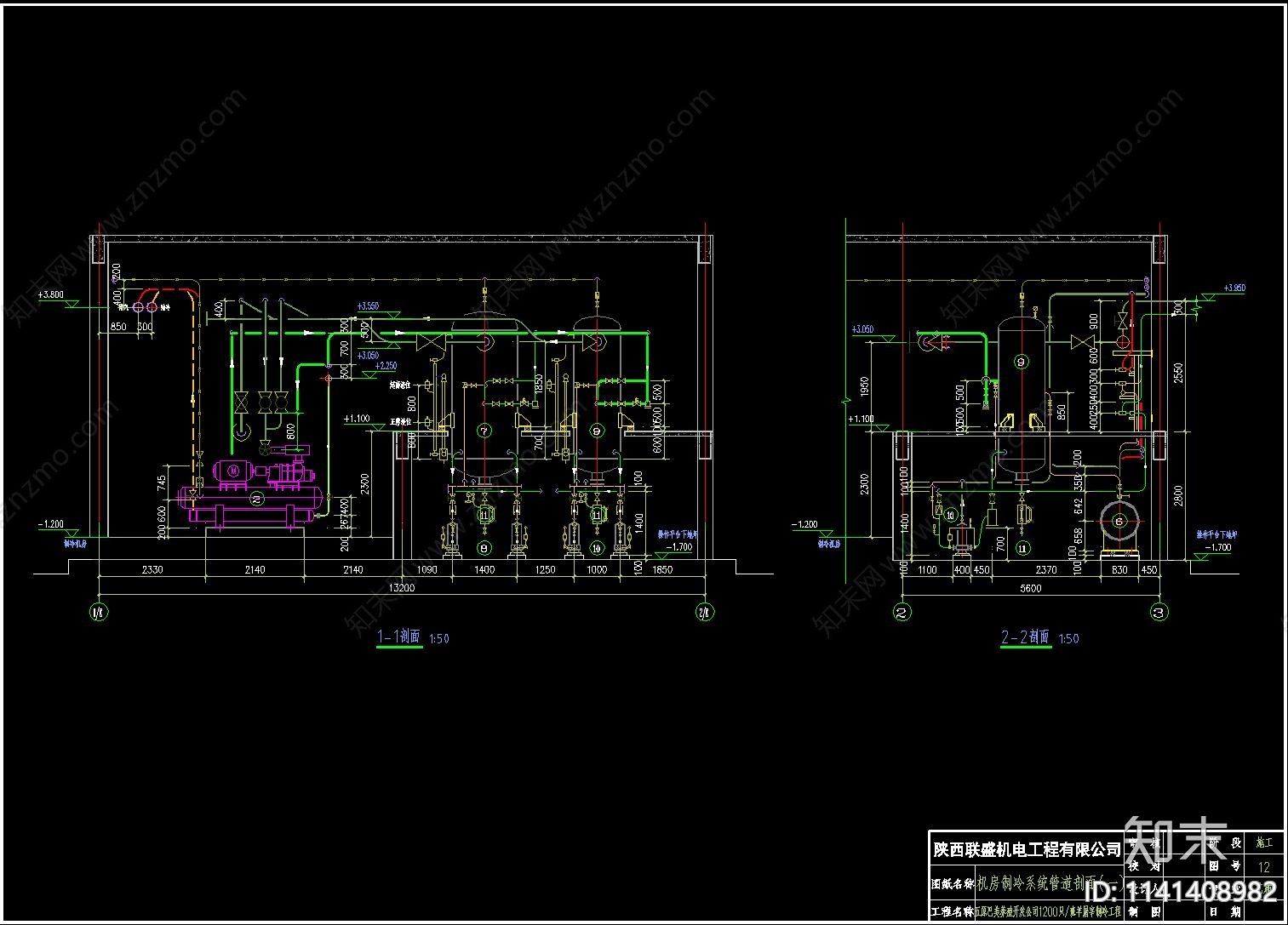Pick the +3.550 elevation label
Screen dimensions: 1288x925
coord(368,305)
